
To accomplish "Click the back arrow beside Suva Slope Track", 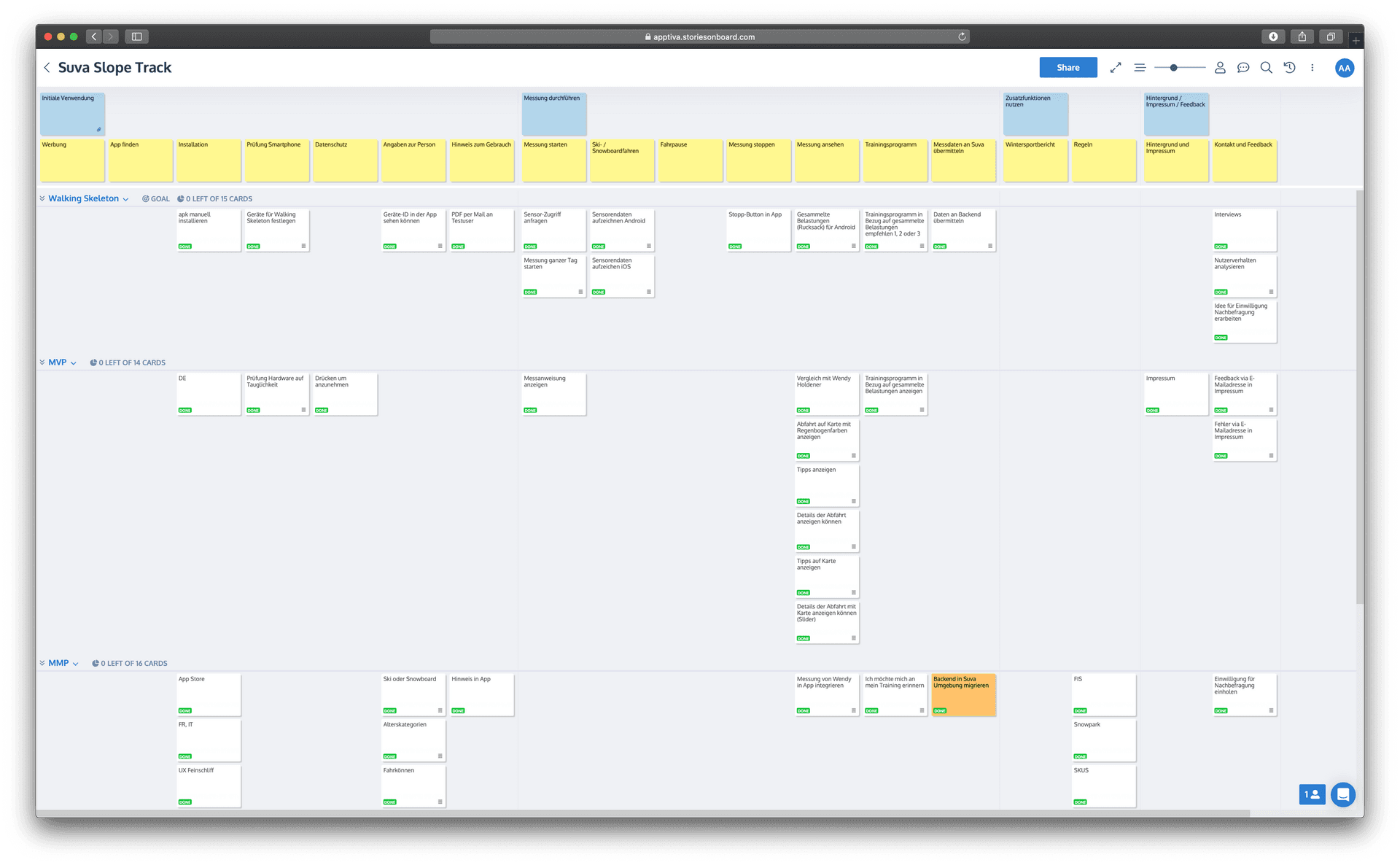I will [47, 68].
